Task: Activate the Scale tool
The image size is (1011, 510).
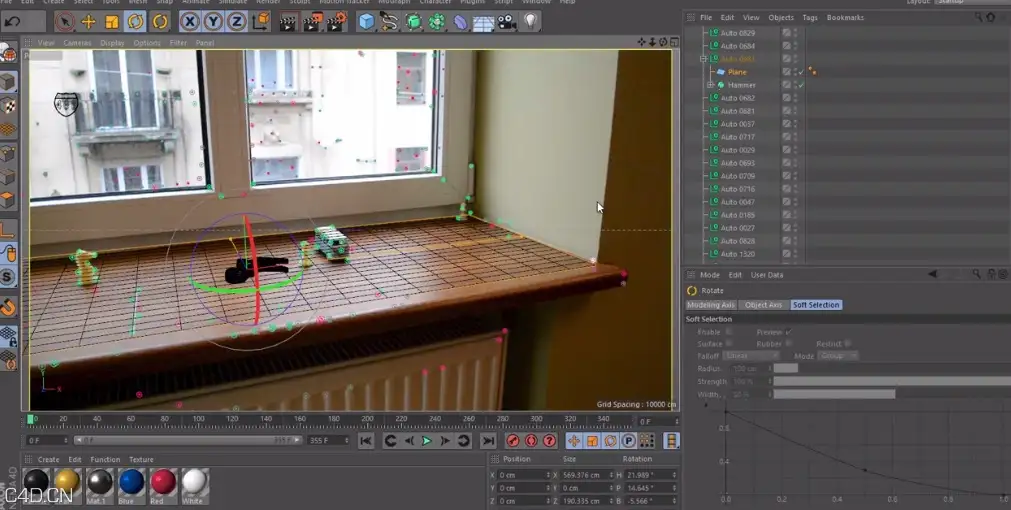Action: tap(112, 22)
